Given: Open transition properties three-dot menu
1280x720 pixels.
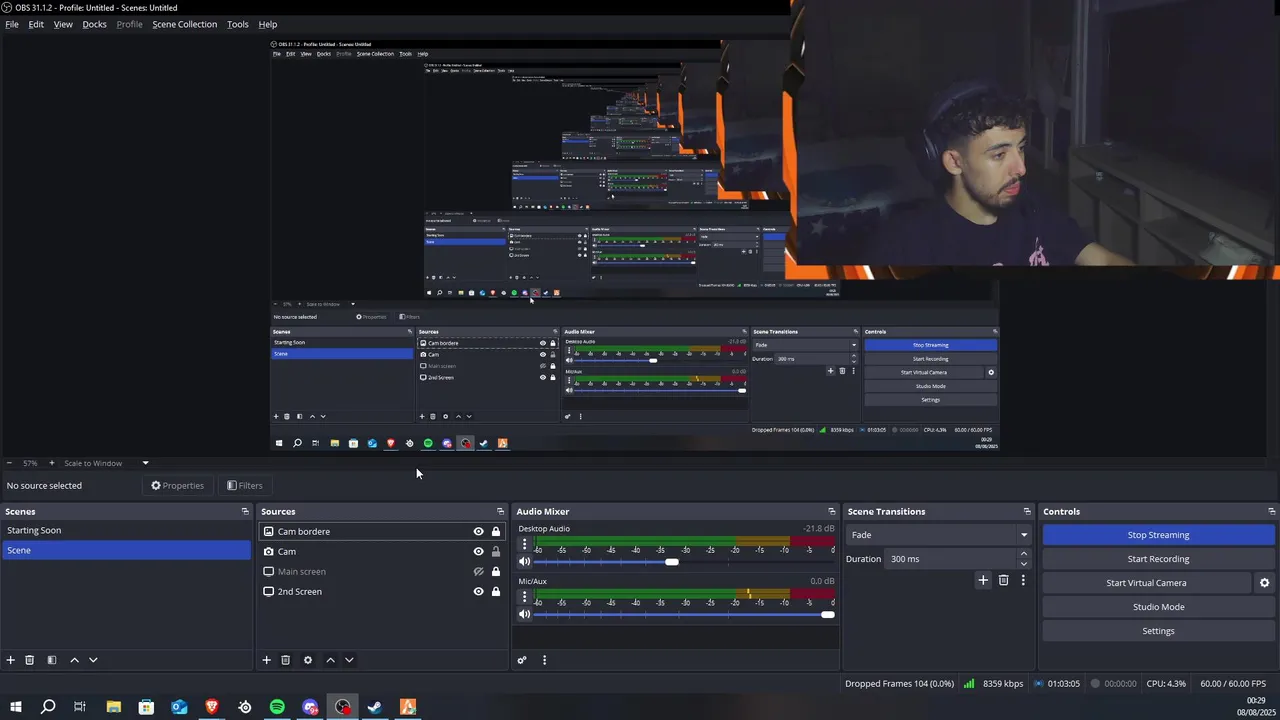Looking at the screenshot, I should click(x=1023, y=580).
